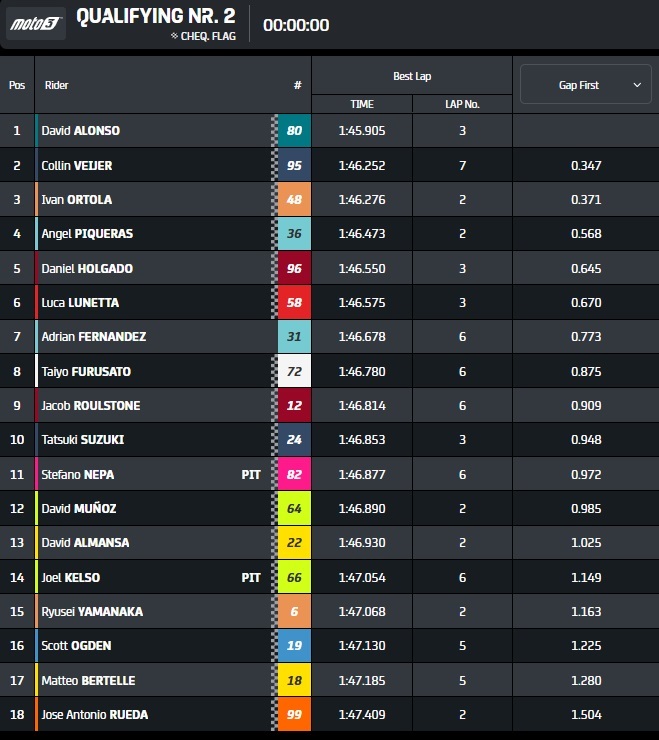Click Jose Antonio Rueda's number 99 badge

(x=294, y=715)
